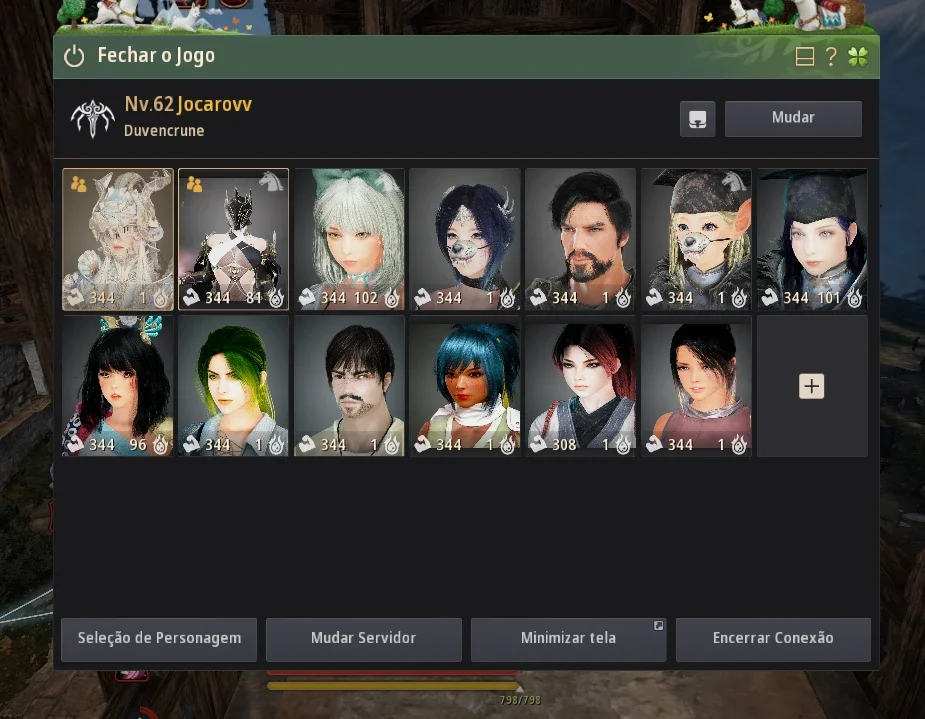Select the dark-blue-haired character wearing animal mask
925x719 pixels.
point(465,239)
